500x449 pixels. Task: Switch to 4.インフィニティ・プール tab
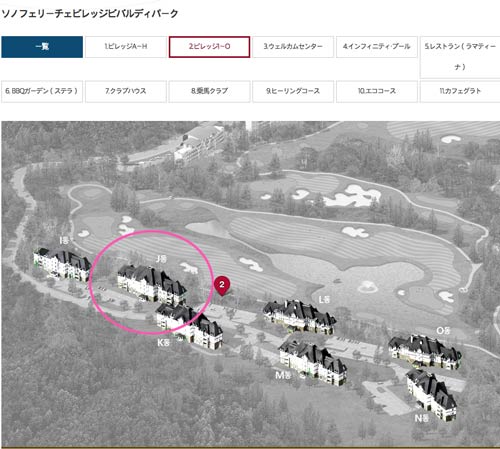click(x=377, y=47)
